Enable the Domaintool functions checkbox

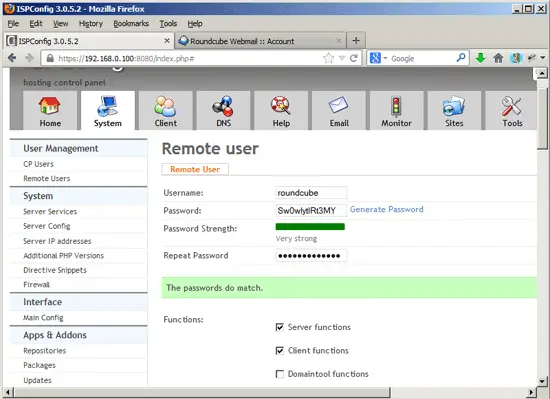280,374
